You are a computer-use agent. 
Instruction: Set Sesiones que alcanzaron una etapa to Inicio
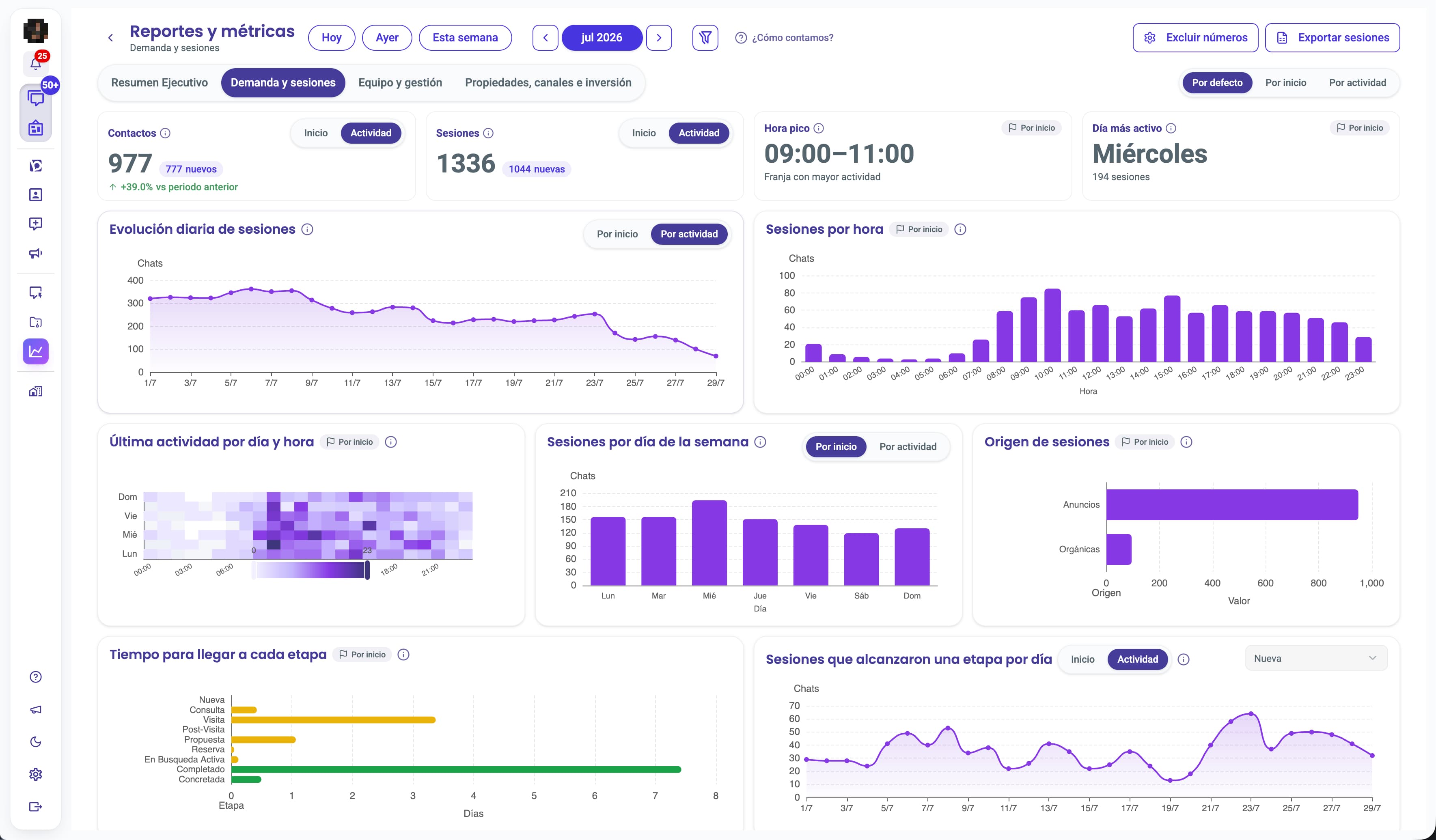(1083, 659)
